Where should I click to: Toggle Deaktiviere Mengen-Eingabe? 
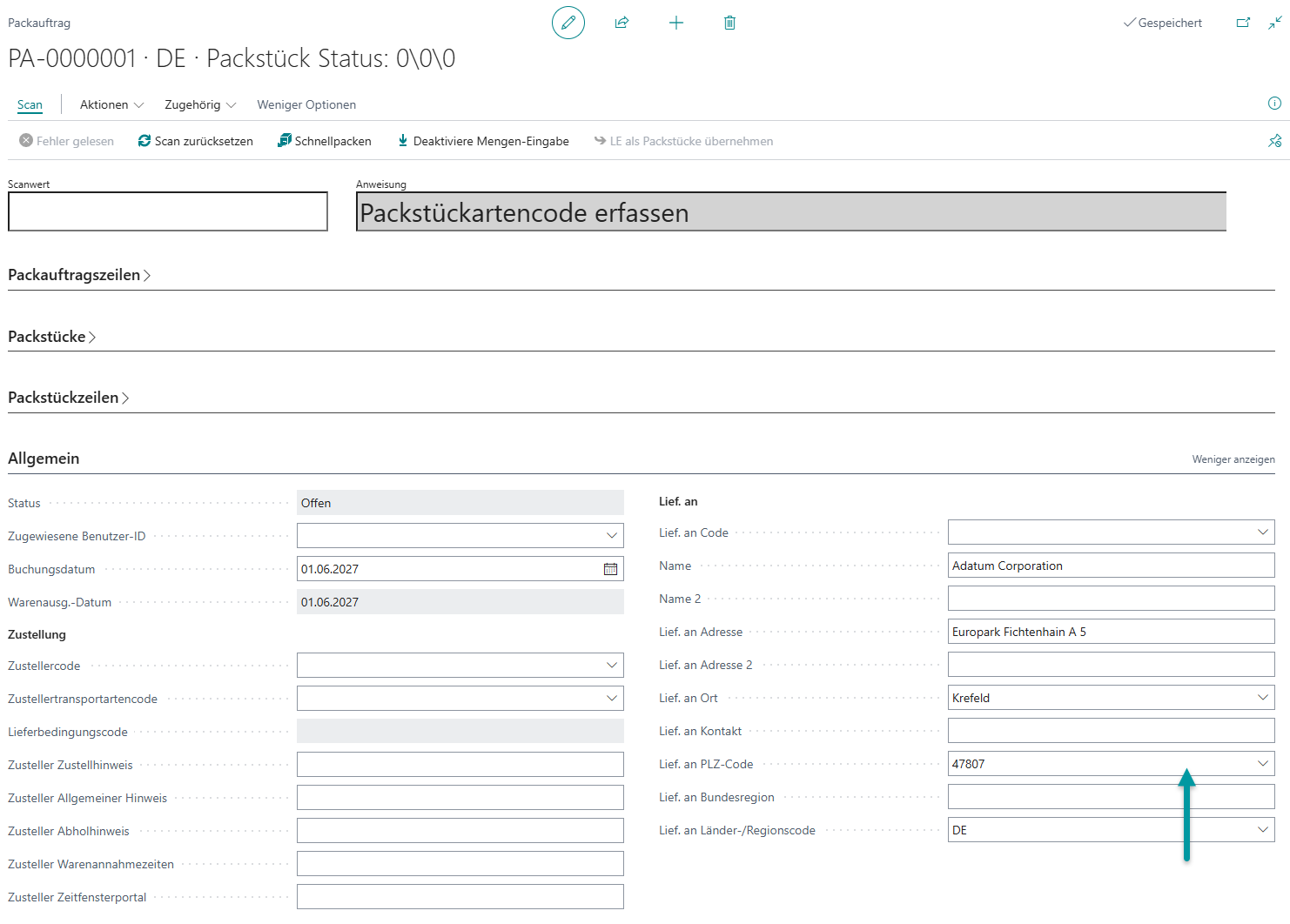(x=483, y=141)
